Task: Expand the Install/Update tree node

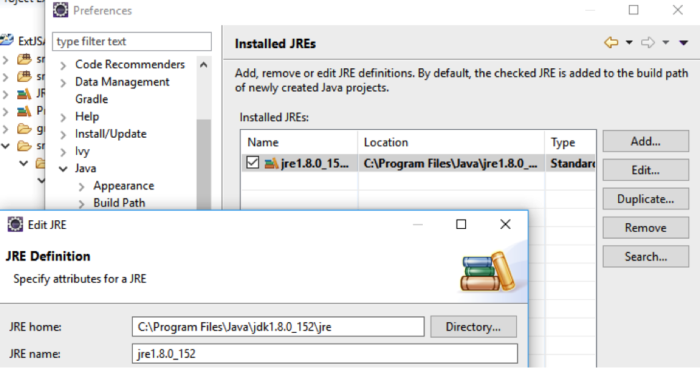Action: (x=63, y=135)
